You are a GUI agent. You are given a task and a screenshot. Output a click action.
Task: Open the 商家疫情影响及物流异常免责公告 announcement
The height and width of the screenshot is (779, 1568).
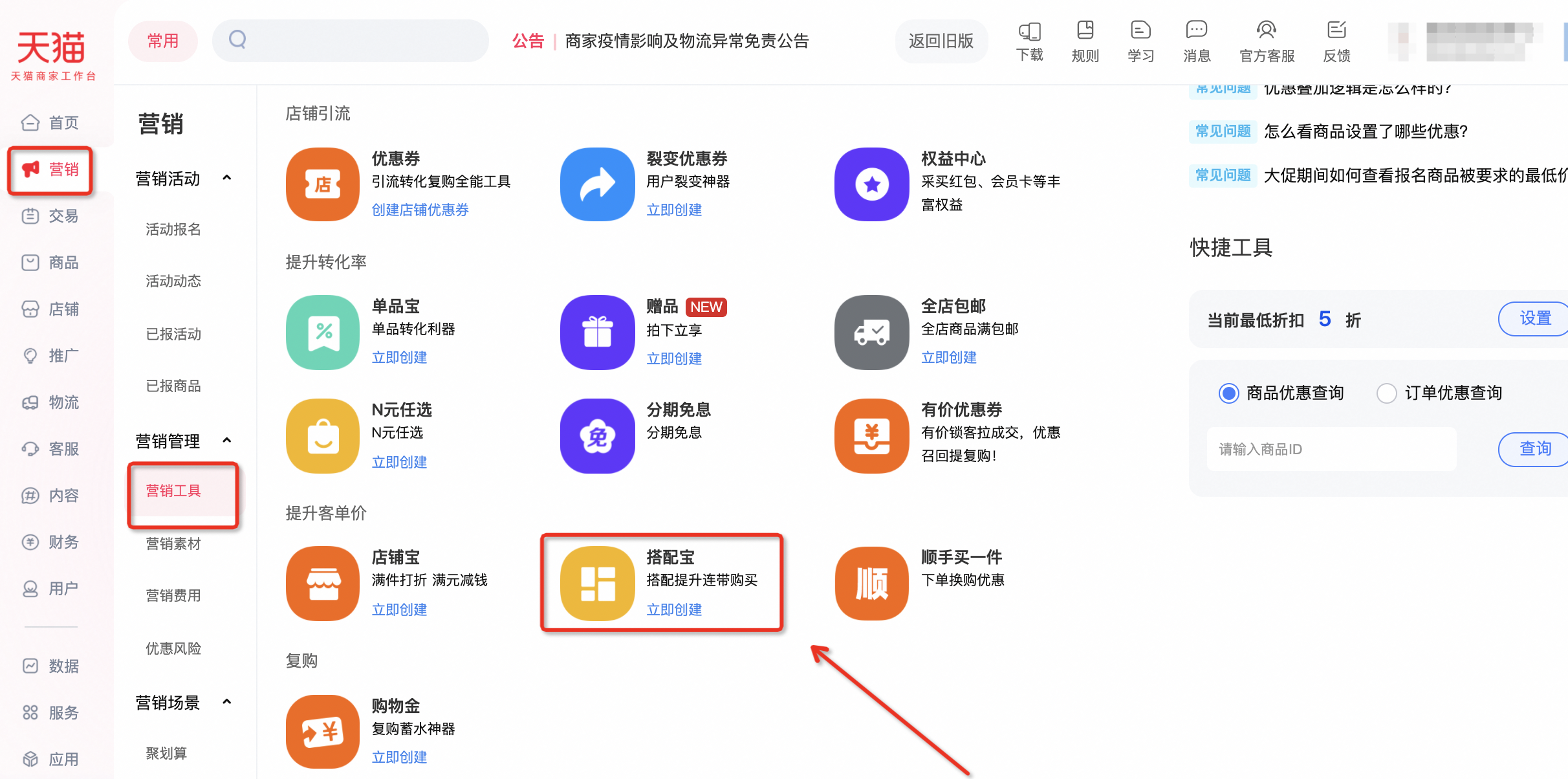pyautogui.click(x=687, y=41)
